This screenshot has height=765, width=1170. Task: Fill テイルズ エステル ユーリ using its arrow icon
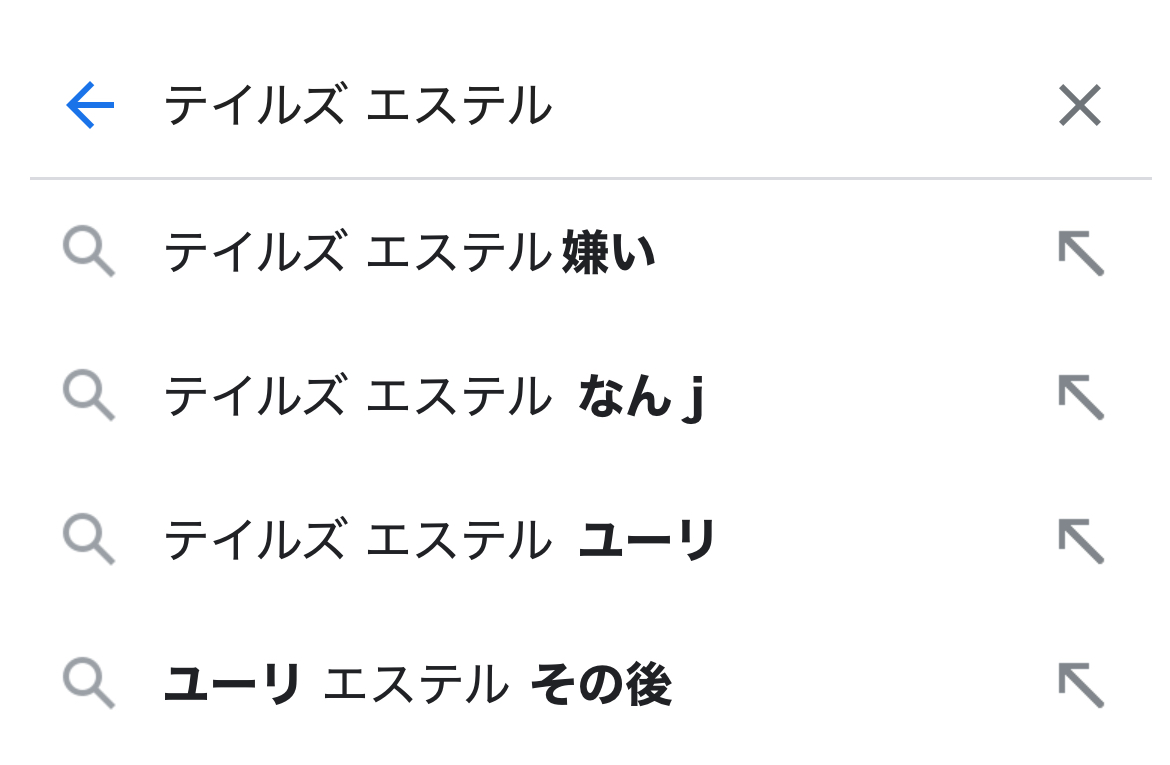(1080, 541)
